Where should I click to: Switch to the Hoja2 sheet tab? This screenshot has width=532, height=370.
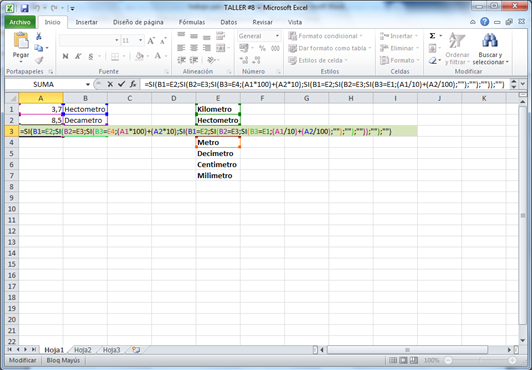[82, 350]
